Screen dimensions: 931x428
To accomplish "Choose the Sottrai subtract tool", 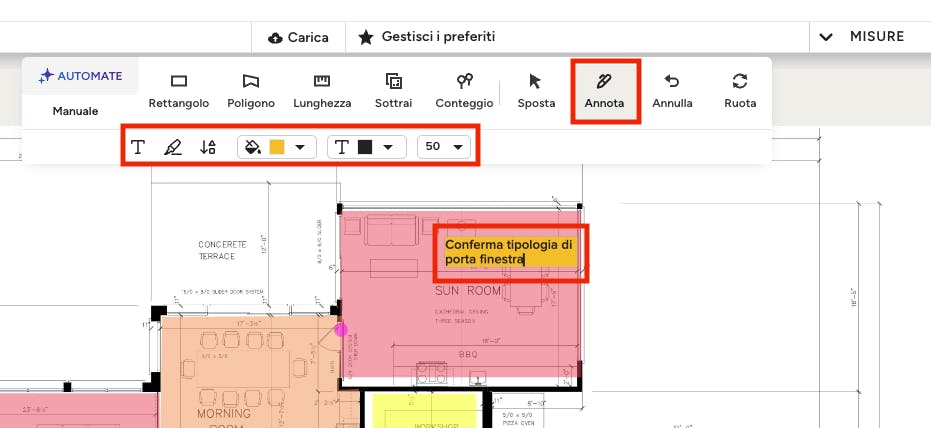I will pyautogui.click(x=393, y=90).
